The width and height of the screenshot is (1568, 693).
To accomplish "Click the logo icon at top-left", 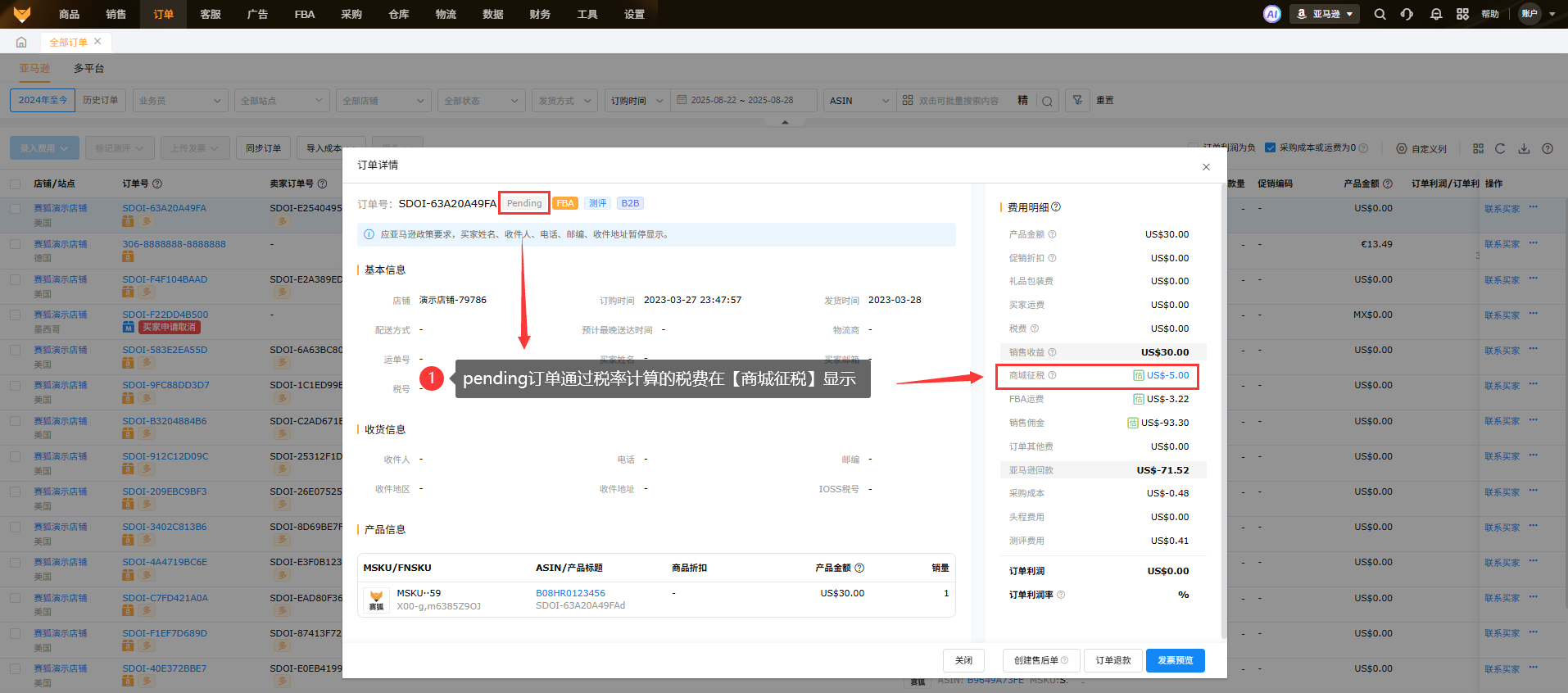I will coord(22,14).
